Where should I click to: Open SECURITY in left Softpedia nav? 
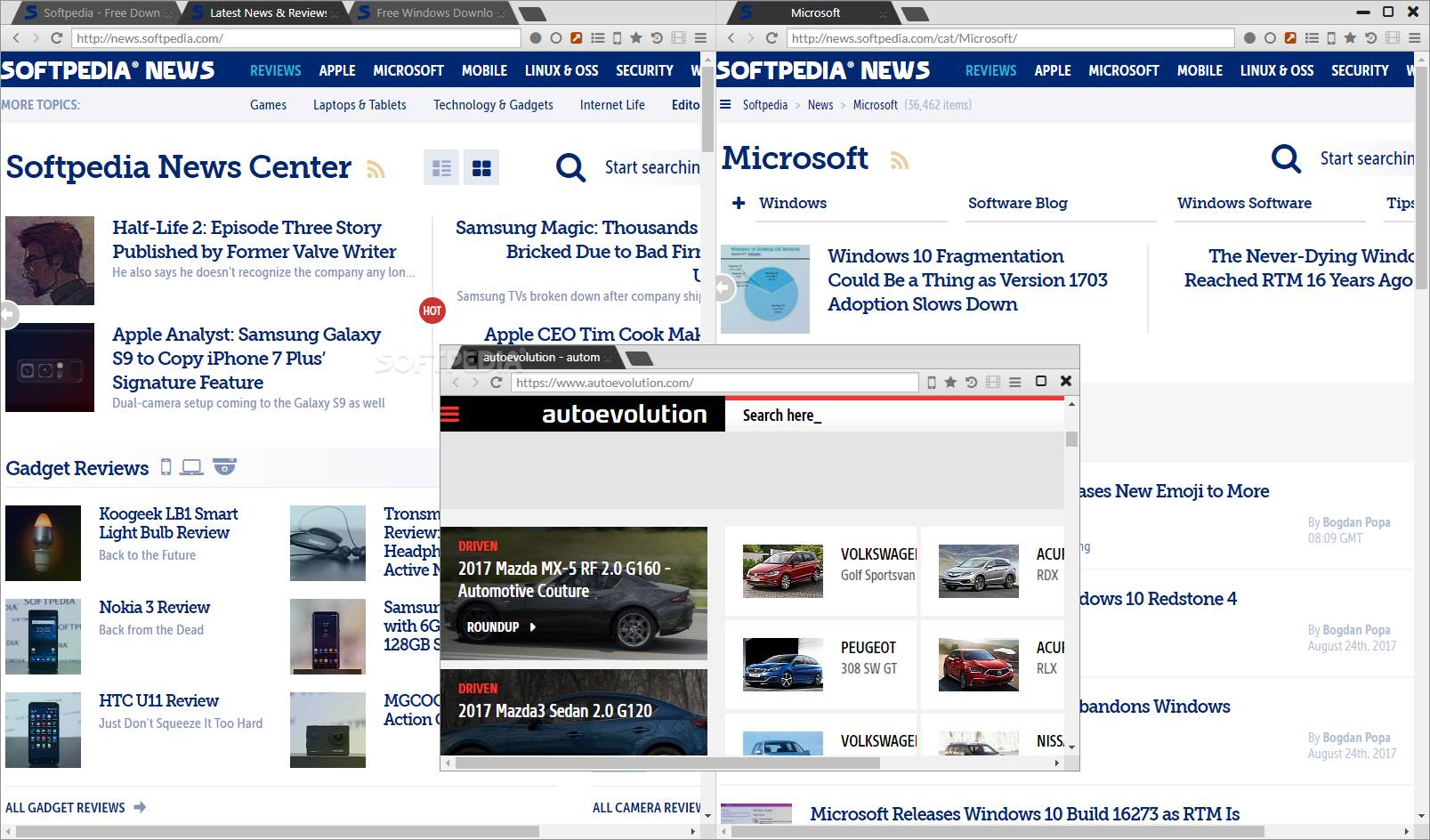pyautogui.click(x=644, y=70)
